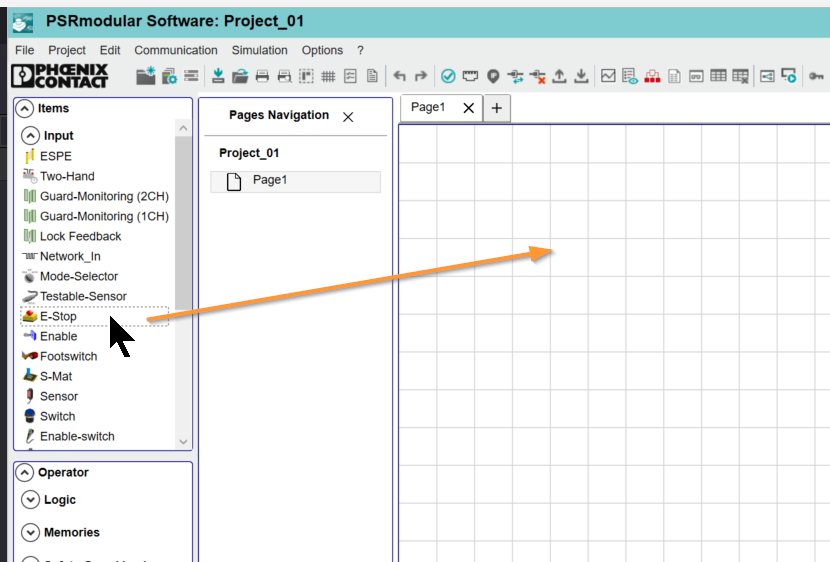The width and height of the screenshot is (830, 562).
Task: Click the list with eye monitor icon
Action: click(630, 76)
